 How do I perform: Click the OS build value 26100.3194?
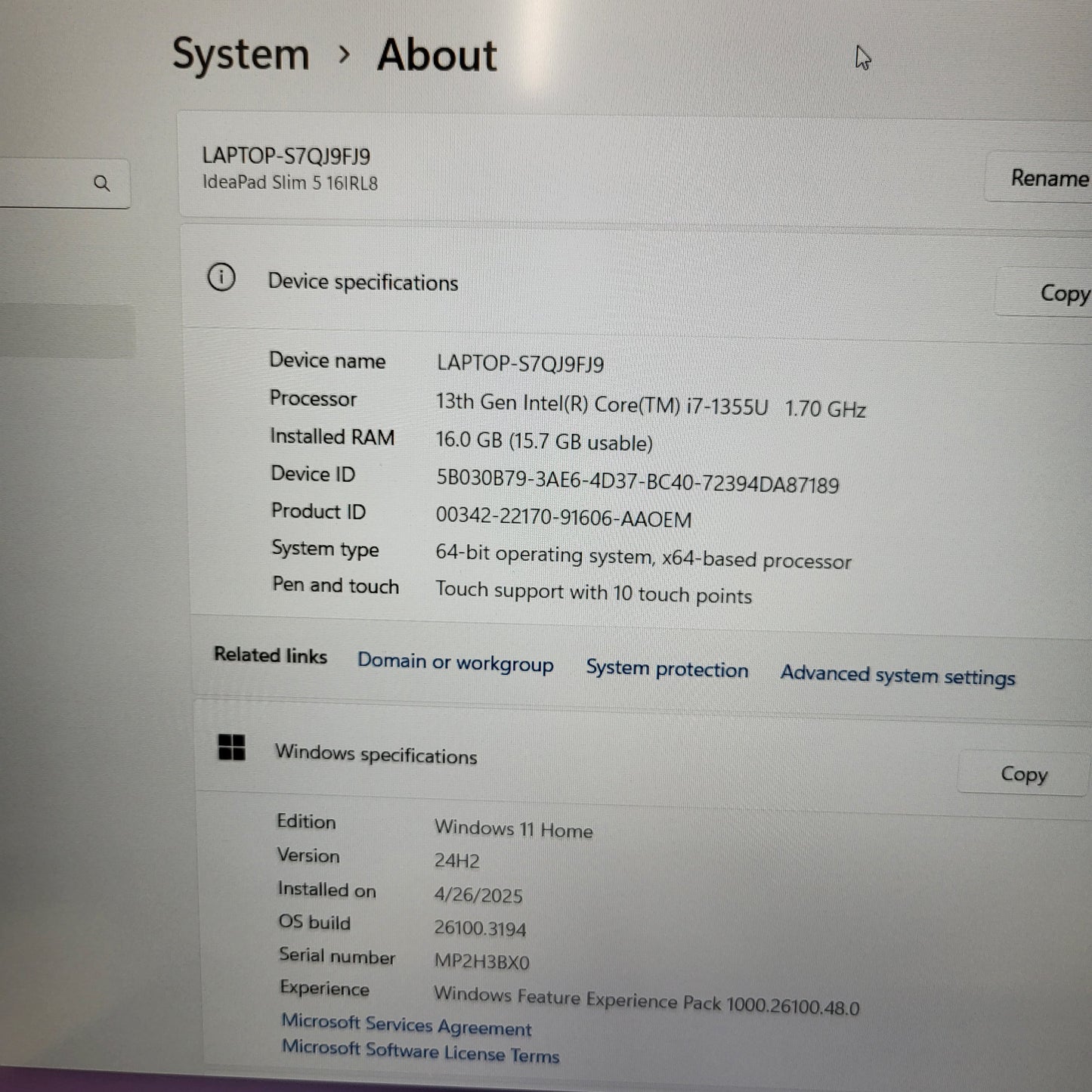tap(480, 929)
